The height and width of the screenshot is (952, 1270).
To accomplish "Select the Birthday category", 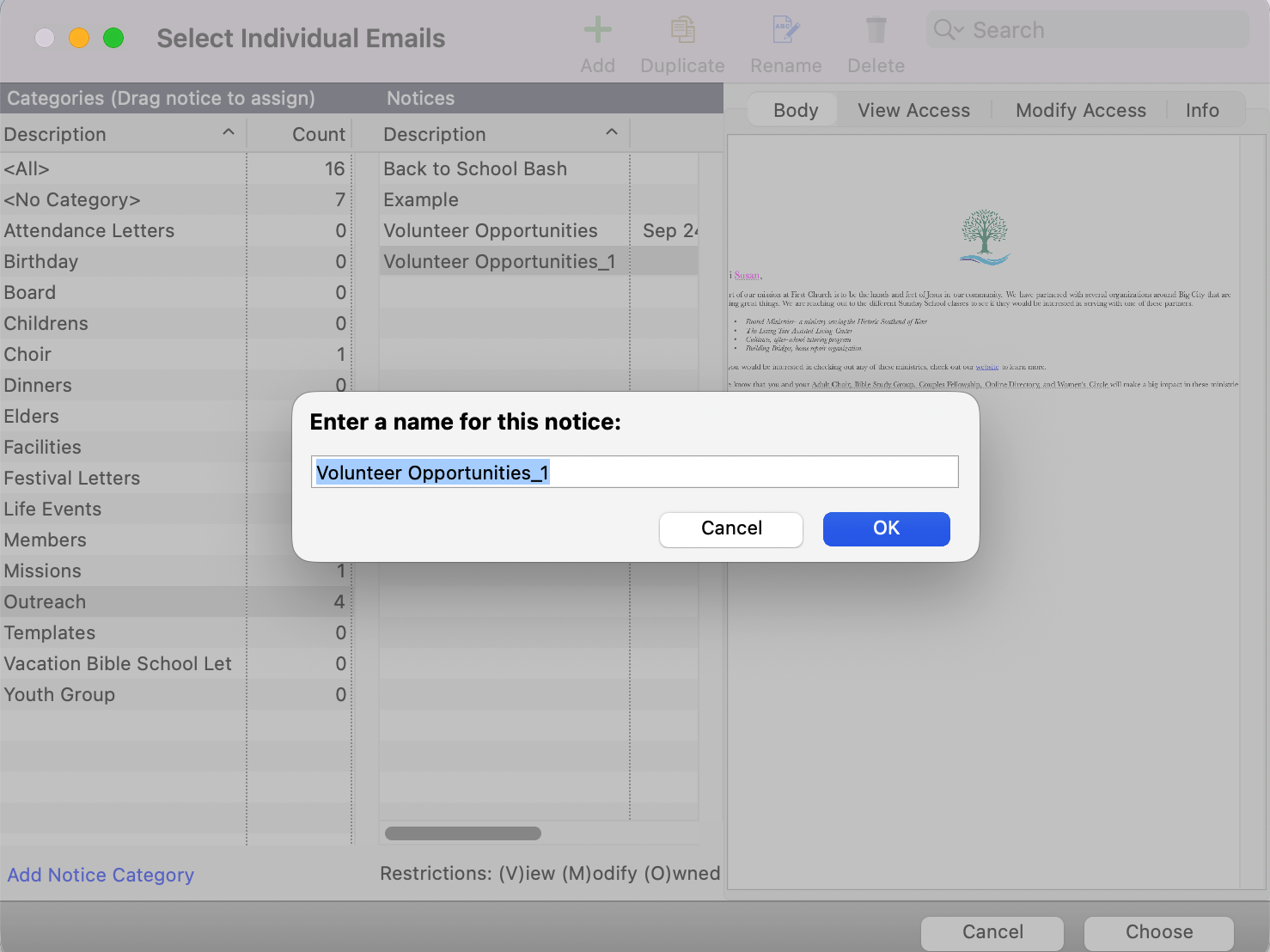I will 175,261.
